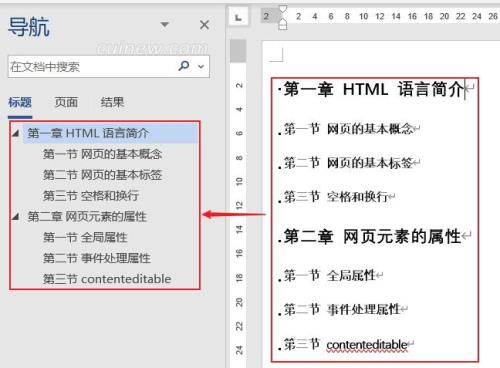Screen dimensions: 500x368
Task: Switch to the 结果 tab
Action: tap(112, 102)
